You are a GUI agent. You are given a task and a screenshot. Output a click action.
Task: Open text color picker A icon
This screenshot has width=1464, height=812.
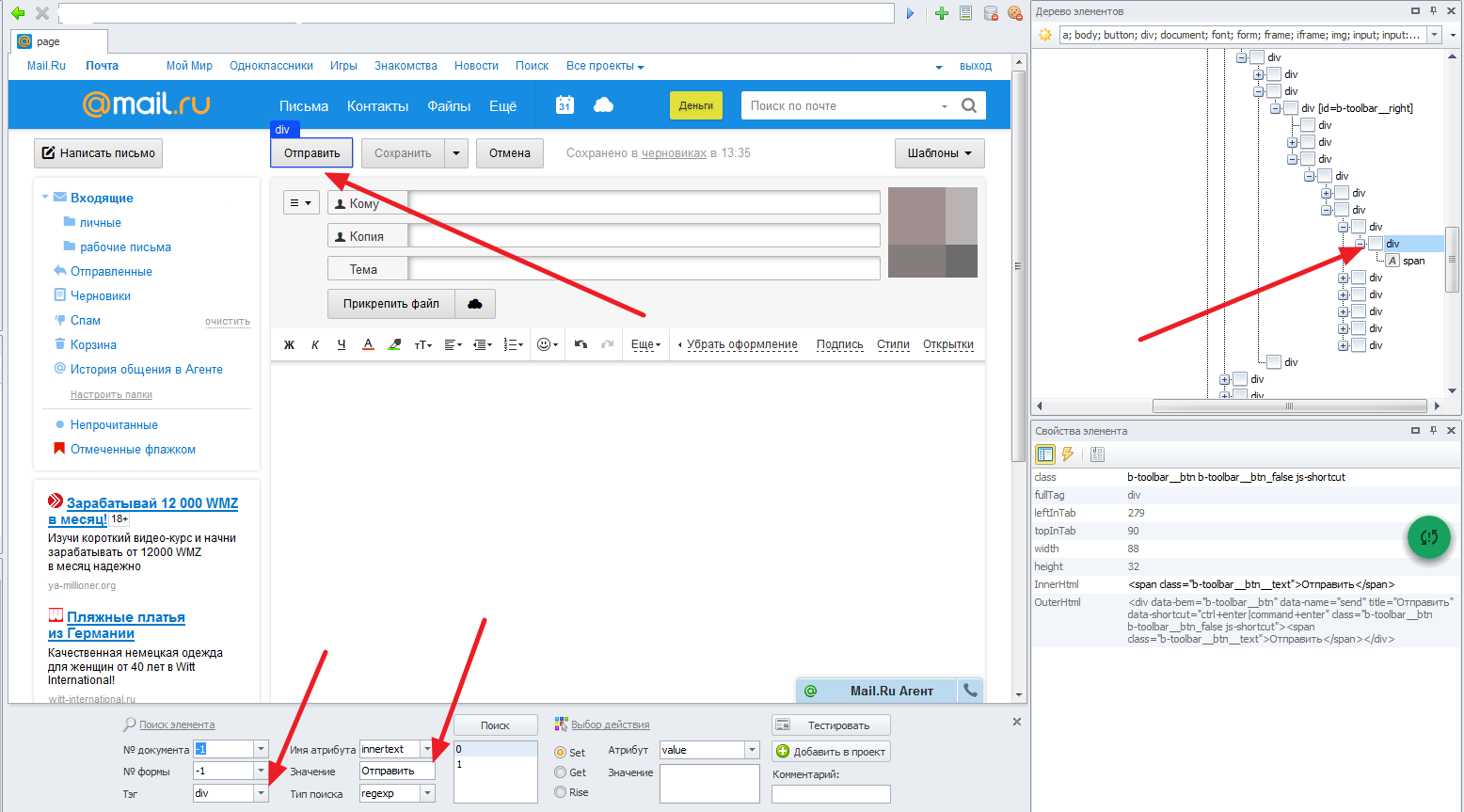pos(368,344)
